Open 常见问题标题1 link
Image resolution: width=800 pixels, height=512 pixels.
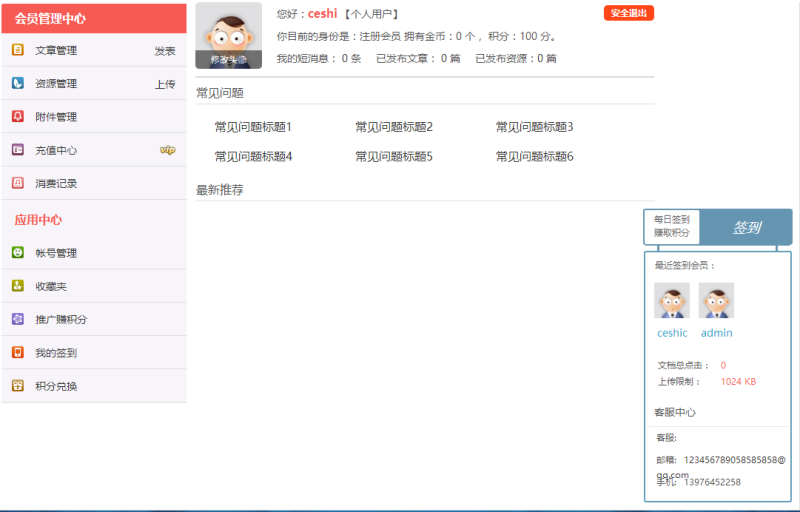[x=253, y=127]
